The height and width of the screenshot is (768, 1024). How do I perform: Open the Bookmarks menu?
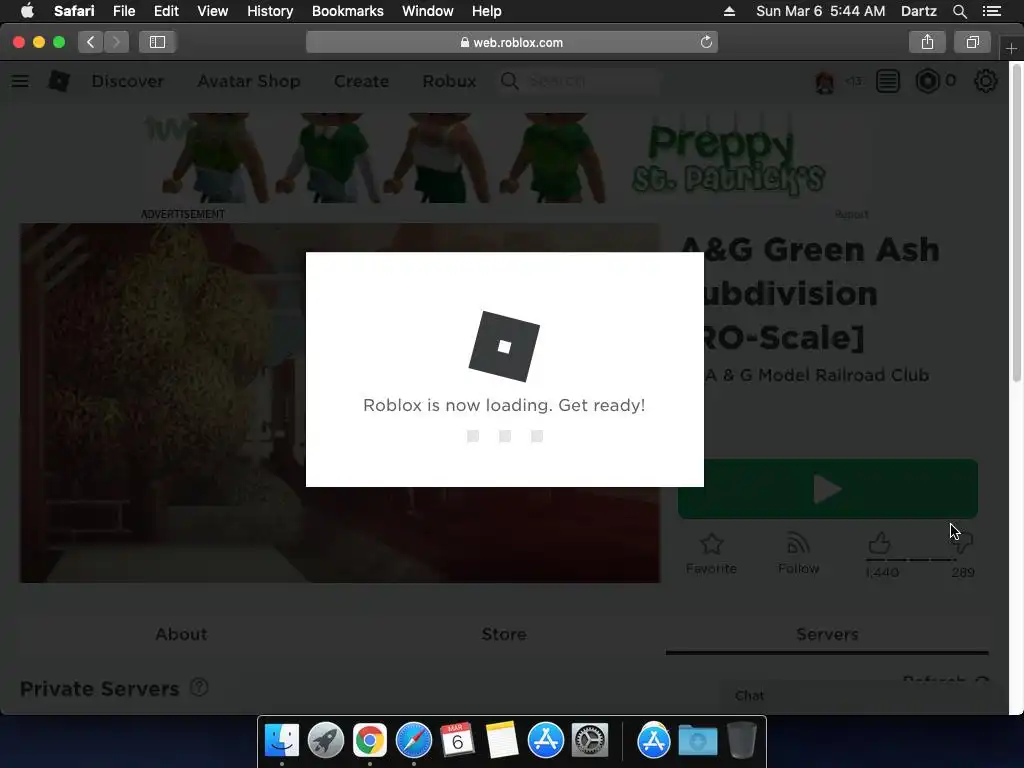[x=347, y=11]
